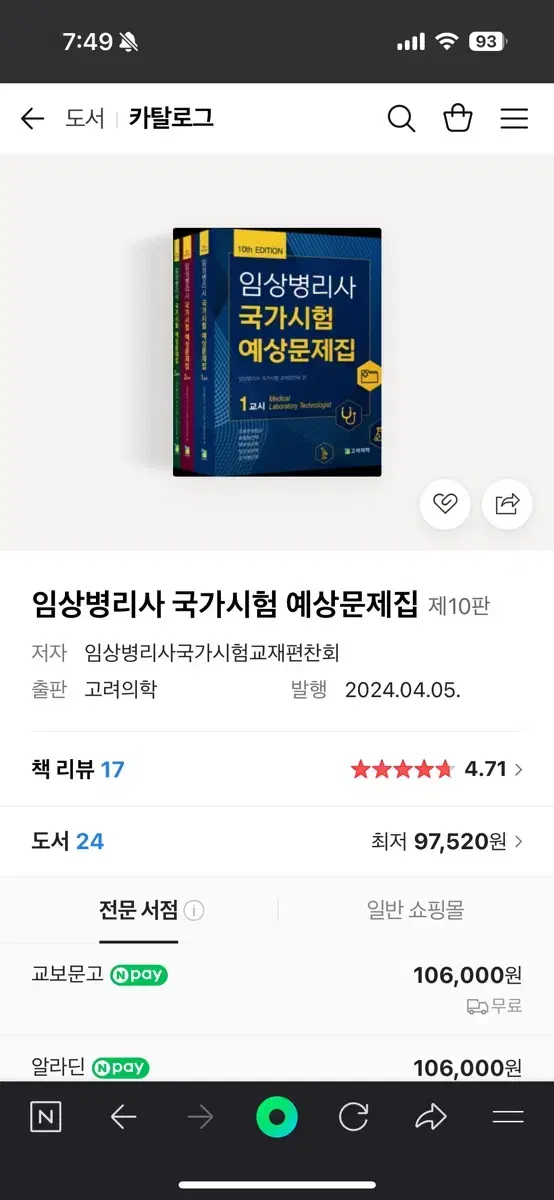
Task: Select the 전문 서점 tab
Action: tap(138, 910)
